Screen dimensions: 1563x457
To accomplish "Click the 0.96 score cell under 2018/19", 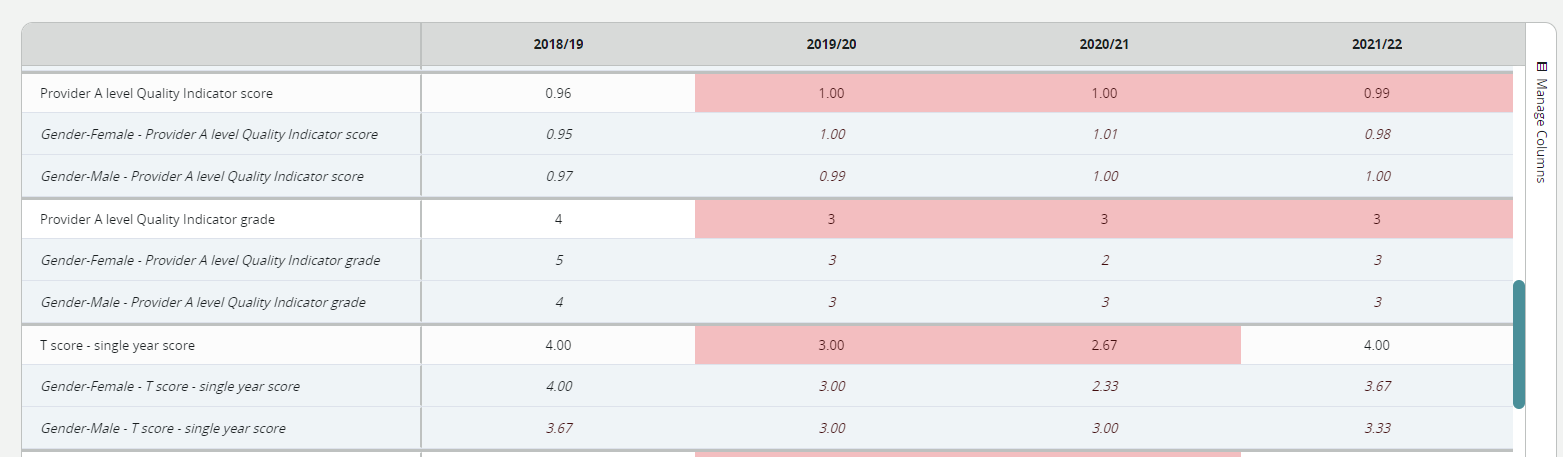I will [x=558, y=93].
